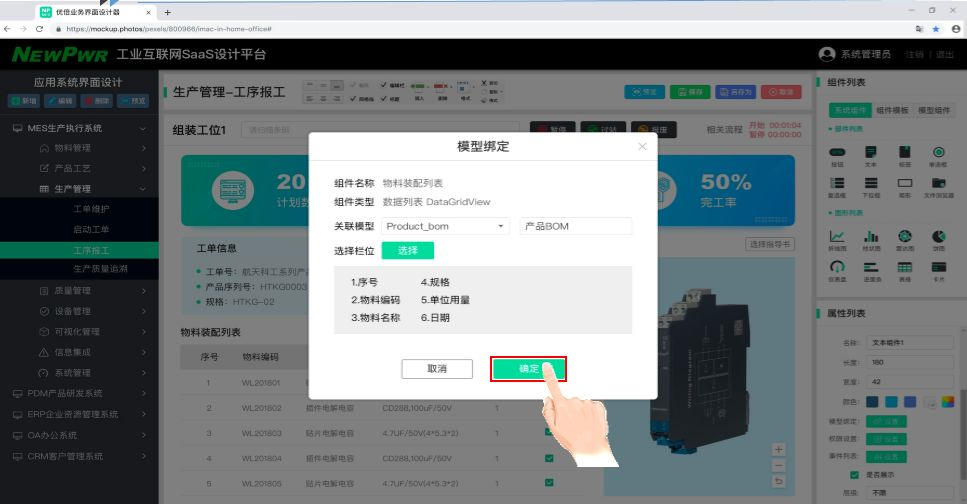Close the 模型绑定 dialog with the X

click(642, 147)
